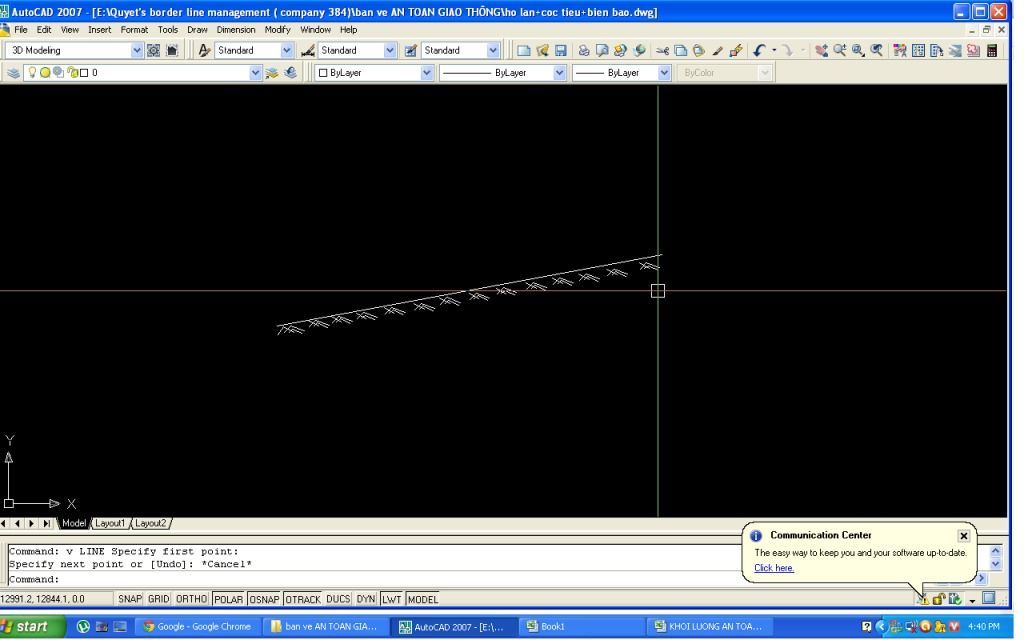
Task: Open the Format menu
Action: point(135,29)
